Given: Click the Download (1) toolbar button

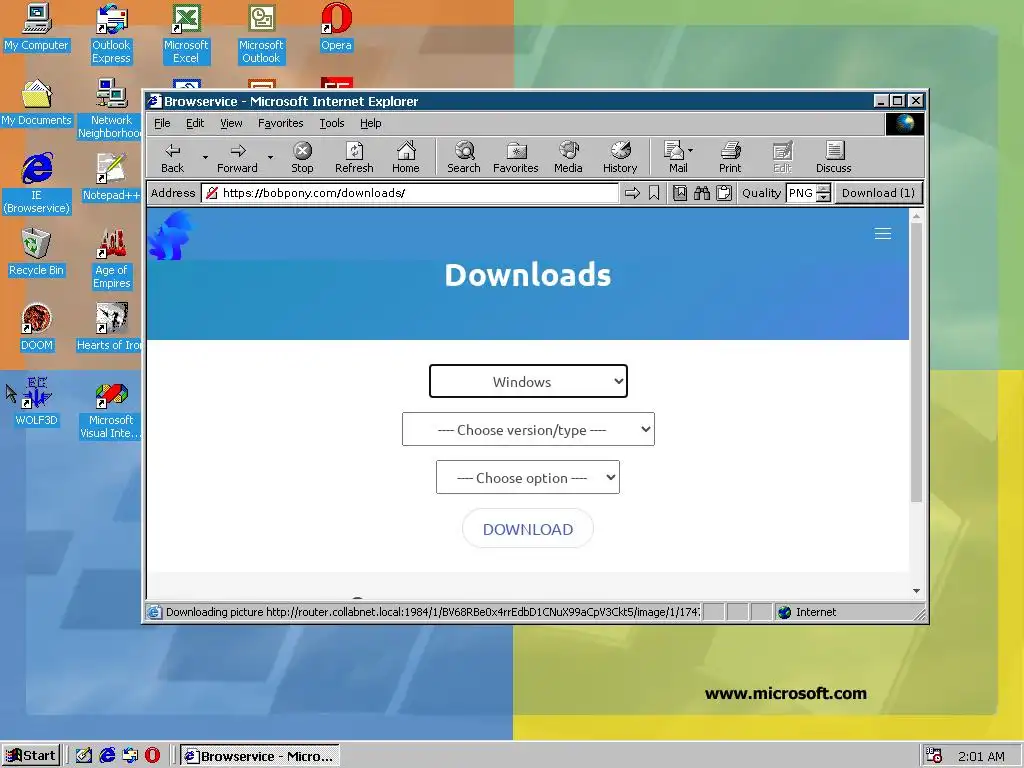Looking at the screenshot, I should click(x=878, y=193).
